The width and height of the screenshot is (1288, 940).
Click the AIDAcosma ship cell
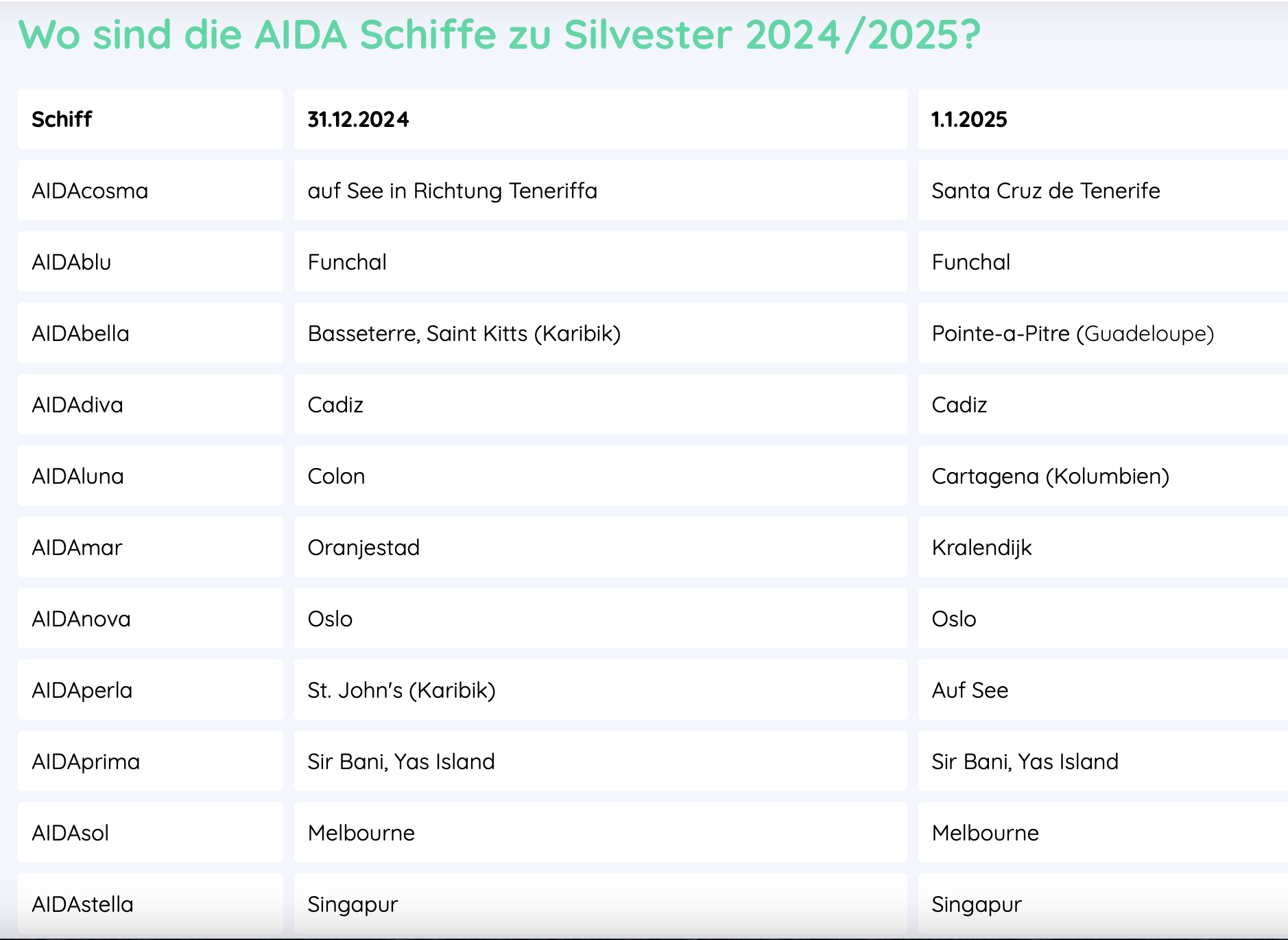(90, 191)
